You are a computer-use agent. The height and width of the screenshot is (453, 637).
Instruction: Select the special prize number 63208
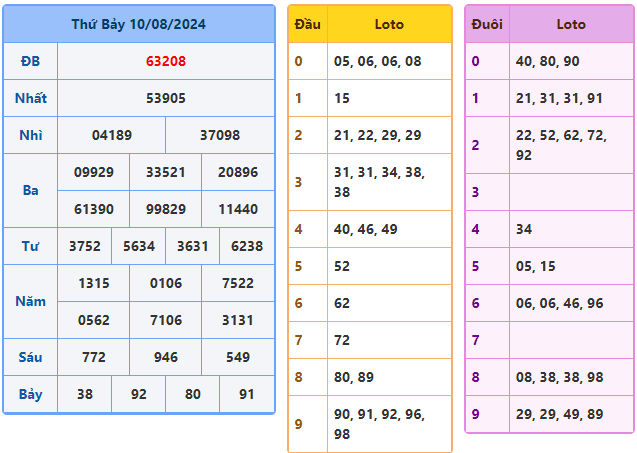165,61
